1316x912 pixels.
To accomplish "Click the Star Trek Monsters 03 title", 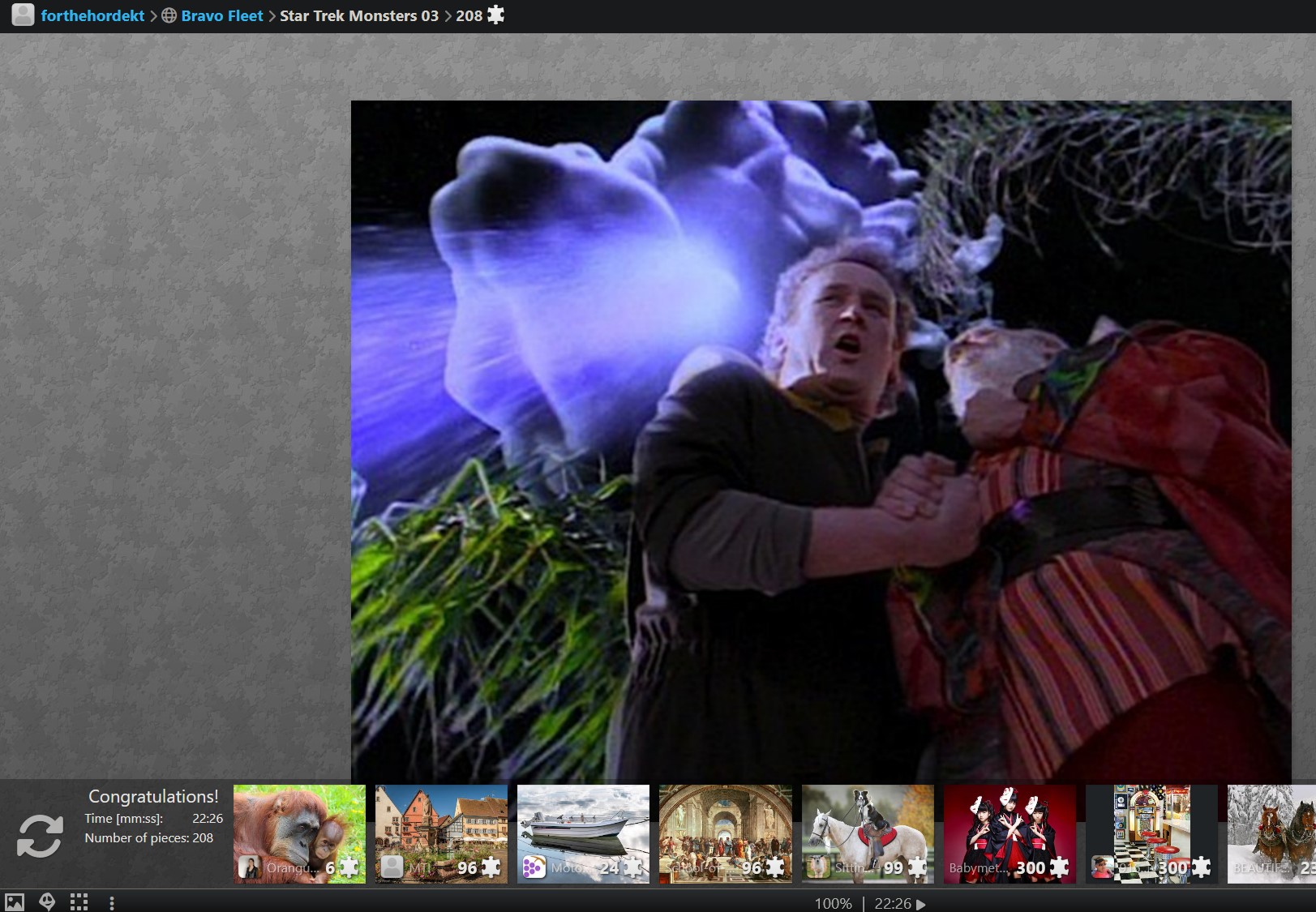I will pyautogui.click(x=359, y=15).
